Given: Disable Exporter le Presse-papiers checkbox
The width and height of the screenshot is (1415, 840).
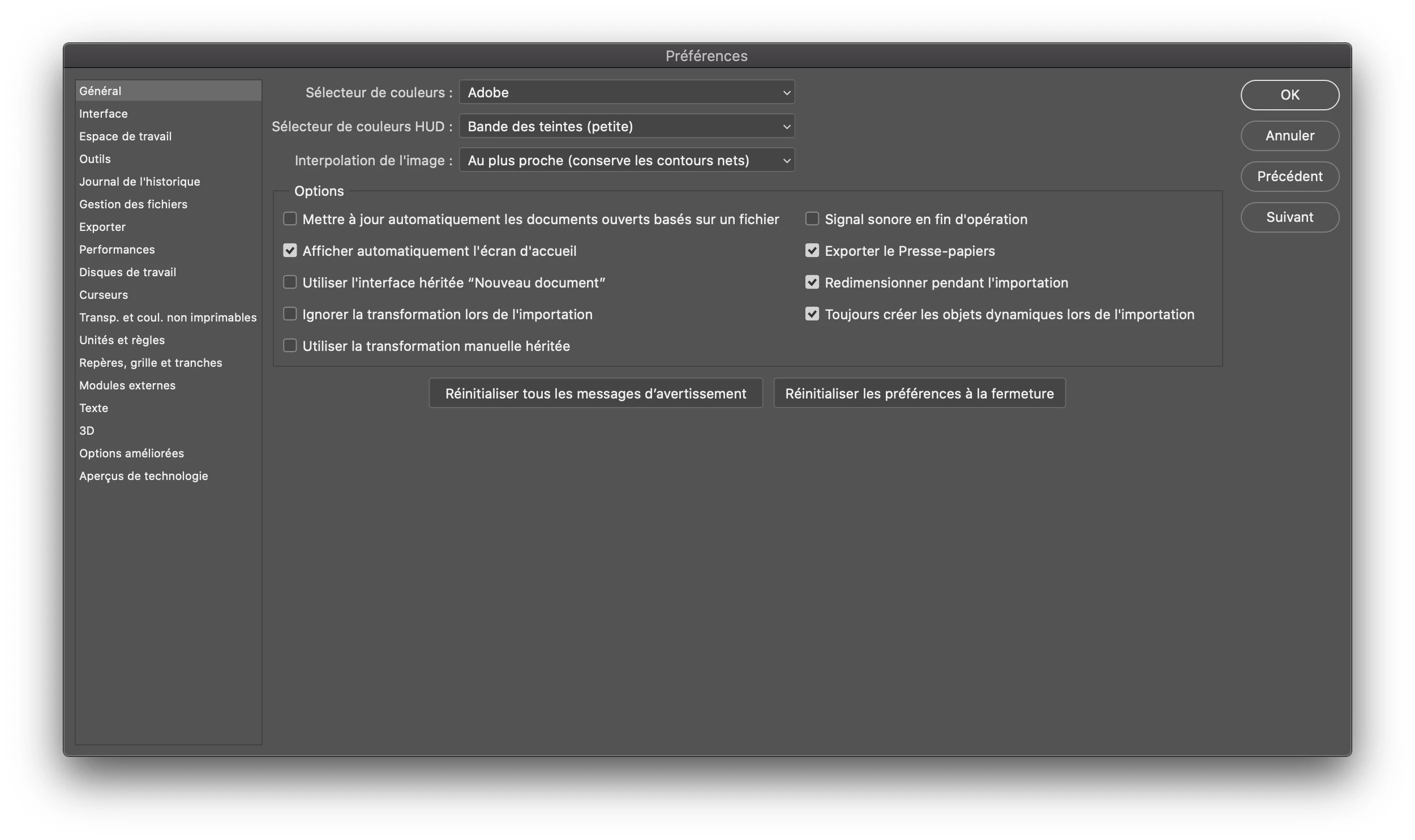Looking at the screenshot, I should (812, 251).
